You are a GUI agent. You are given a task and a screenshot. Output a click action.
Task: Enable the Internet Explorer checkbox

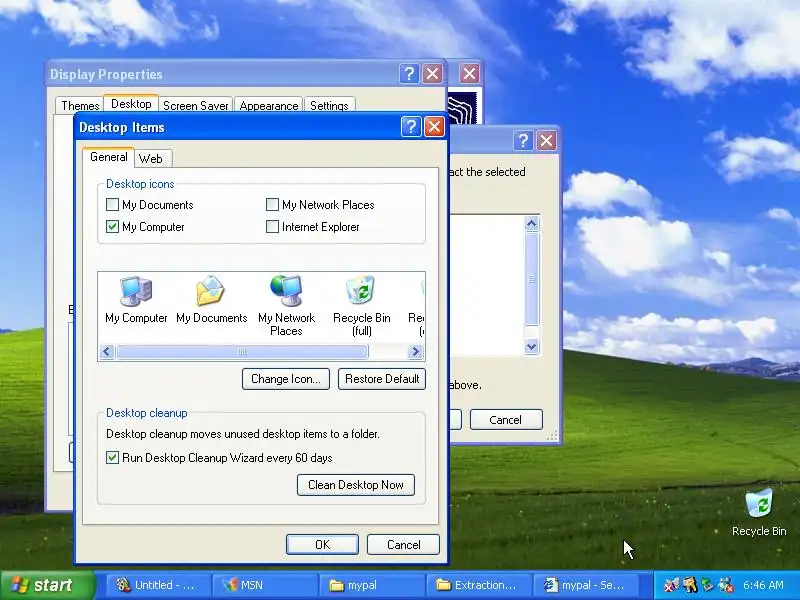pos(272,227)
